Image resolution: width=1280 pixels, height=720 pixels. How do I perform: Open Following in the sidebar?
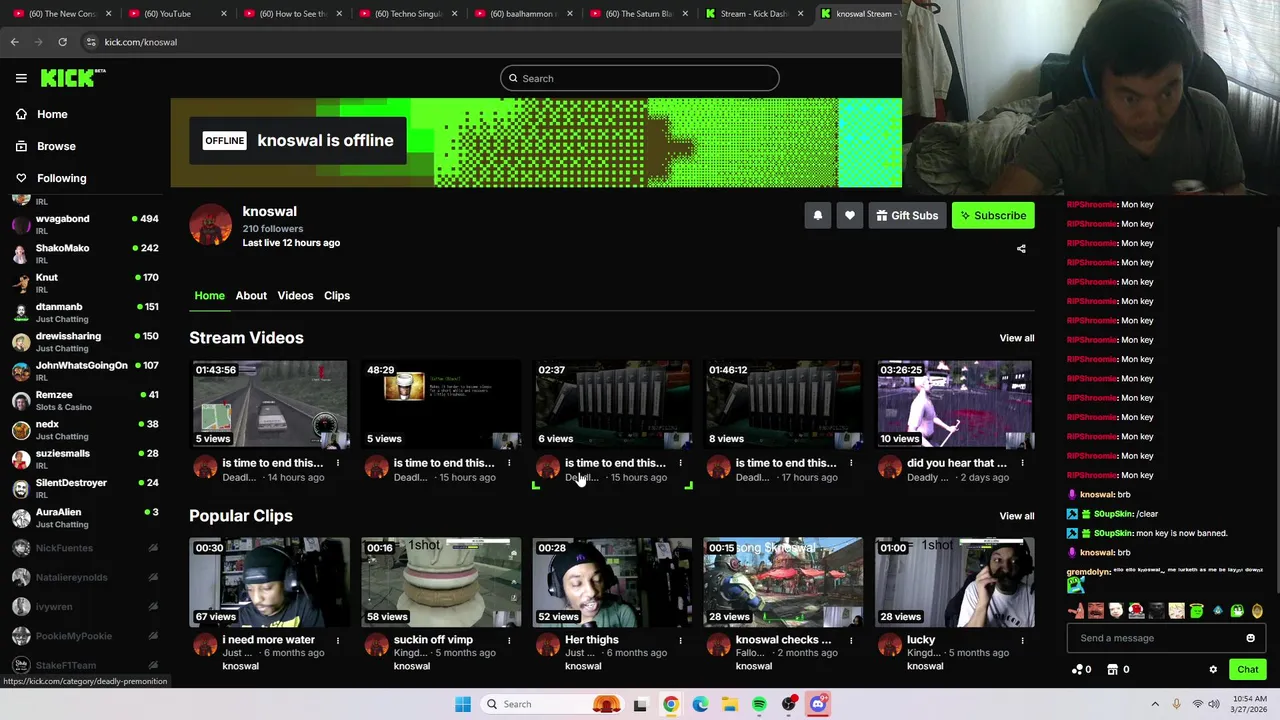coord(50,178)
